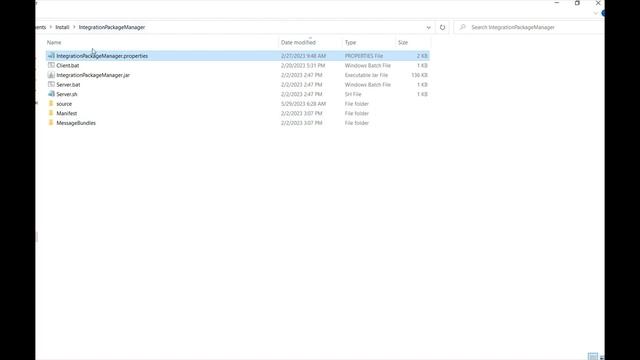Click Windows Batch File type for Client.bat

tap(368, 65)
